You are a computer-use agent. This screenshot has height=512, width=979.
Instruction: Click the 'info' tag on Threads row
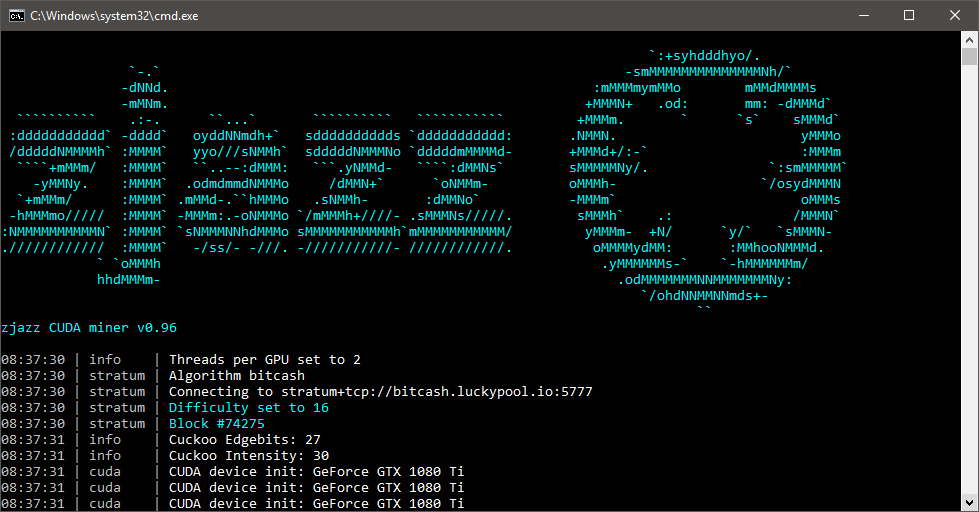click(x=105, y=360)
